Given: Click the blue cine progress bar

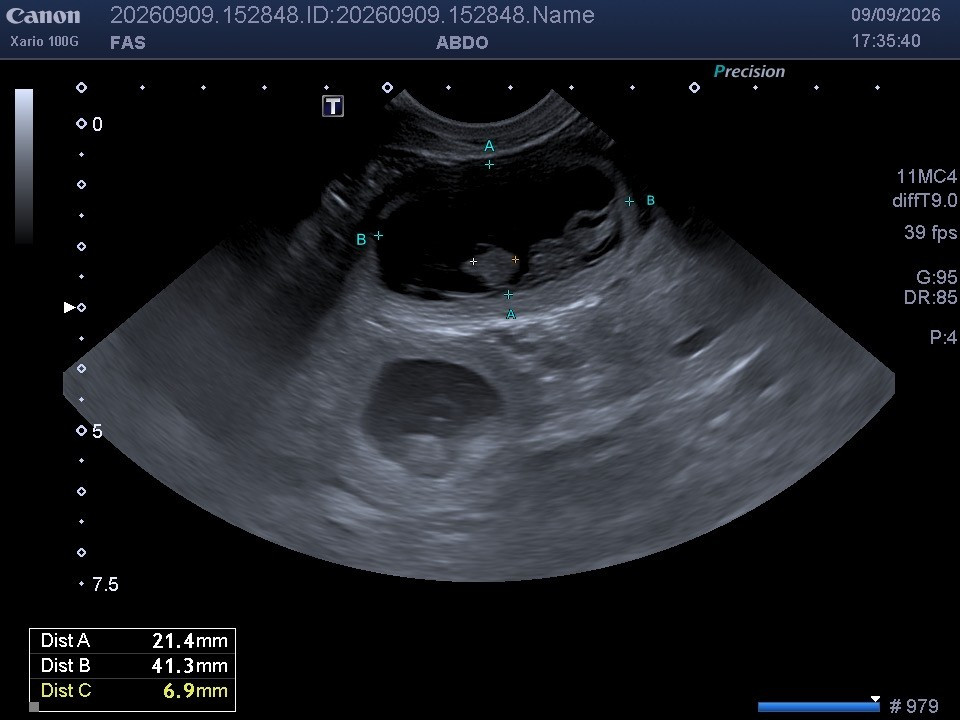Looking at the screenshot, I should (x=819, y=707).
